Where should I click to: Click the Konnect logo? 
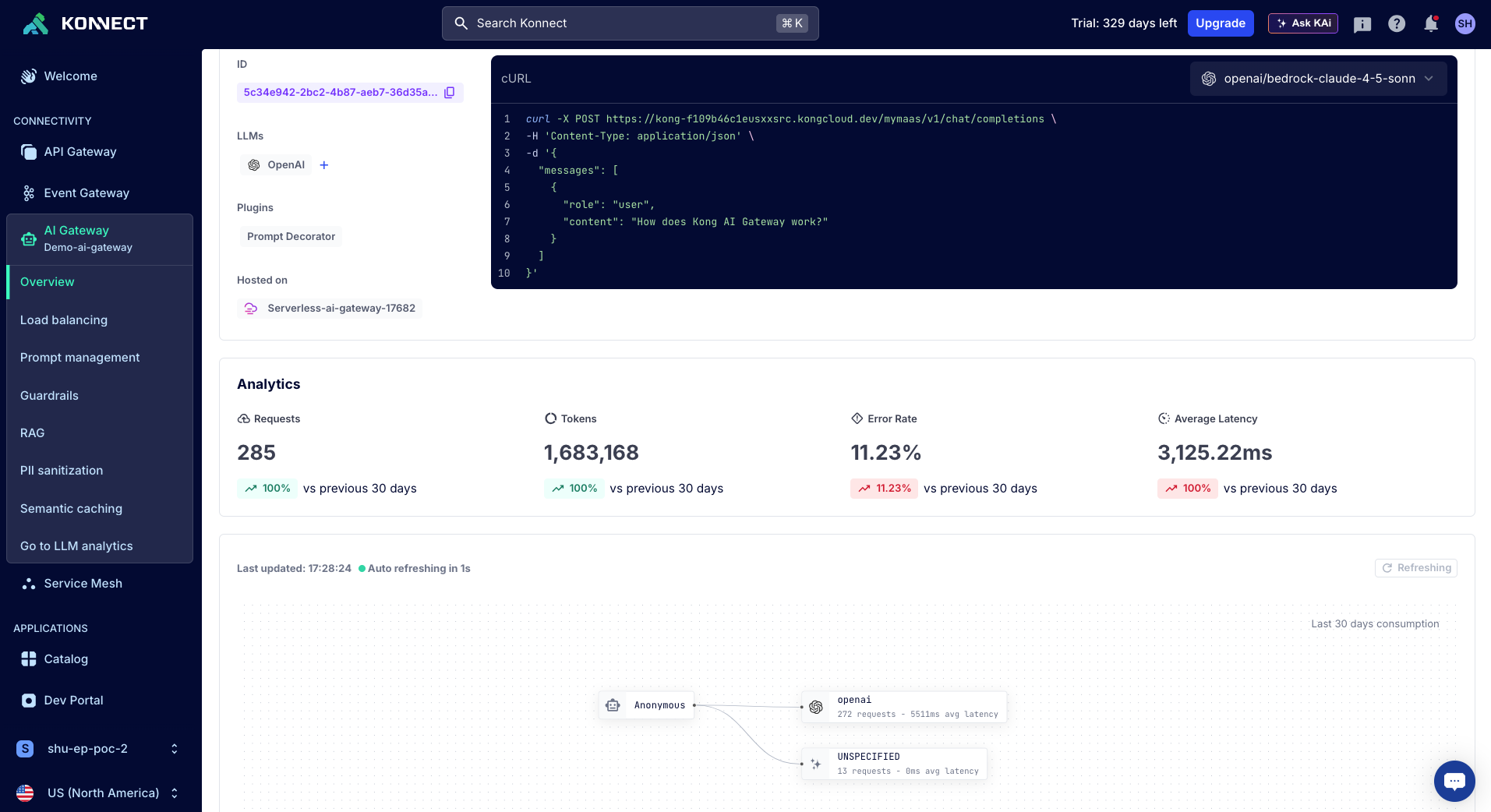click(86, 23)
